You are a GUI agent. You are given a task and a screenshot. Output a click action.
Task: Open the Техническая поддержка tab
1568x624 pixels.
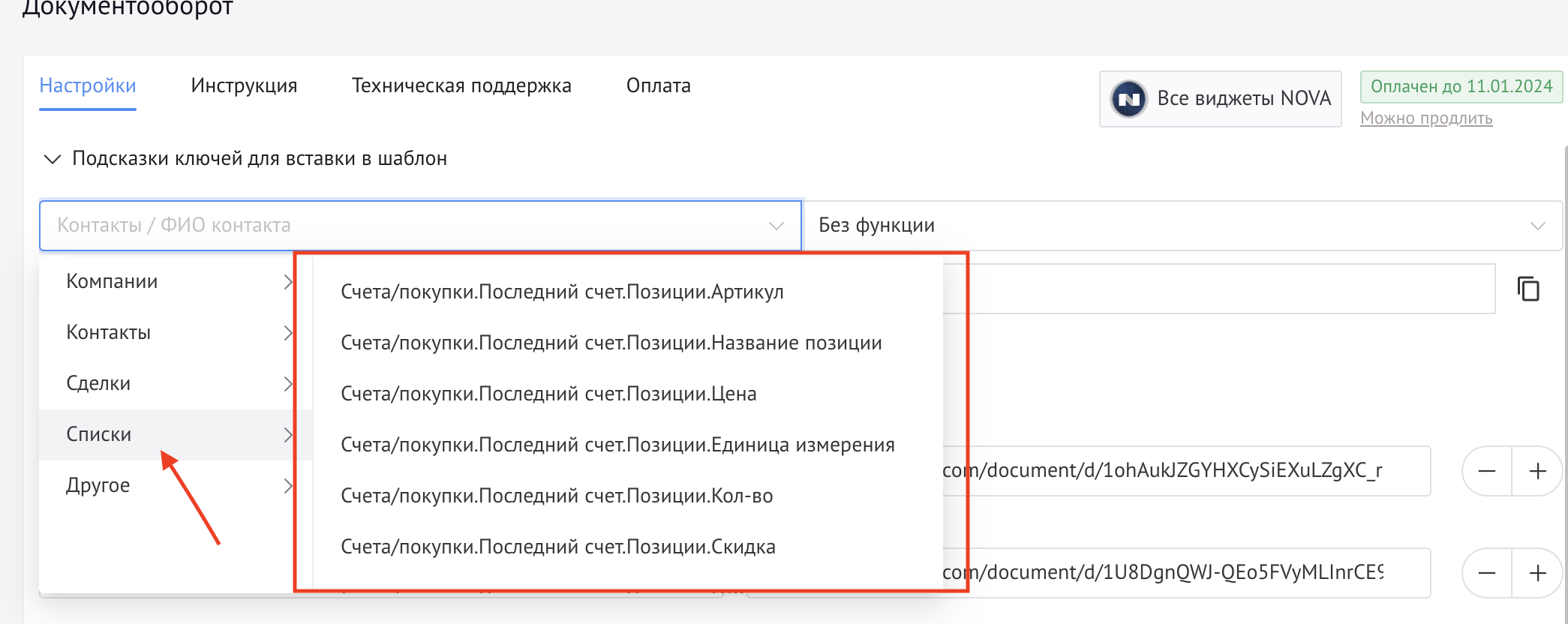[x=461, y=85]
